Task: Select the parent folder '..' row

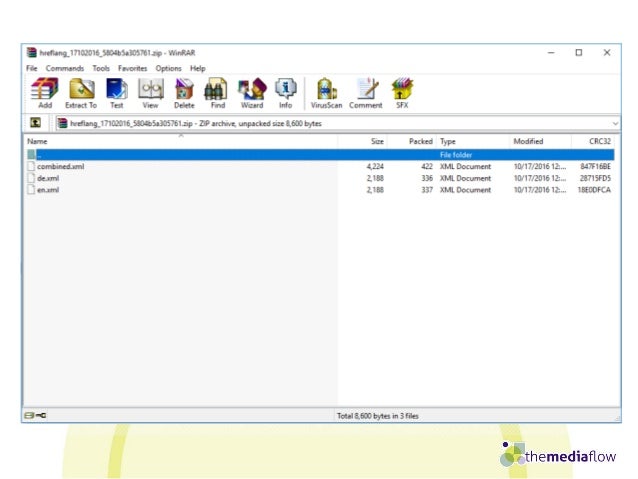Action: click(321, 155)
